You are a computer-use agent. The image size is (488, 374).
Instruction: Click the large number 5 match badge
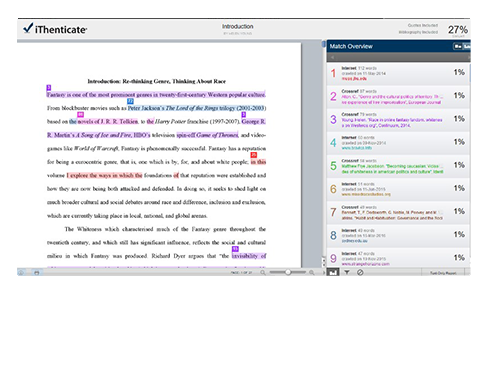(x=333, y=166)
